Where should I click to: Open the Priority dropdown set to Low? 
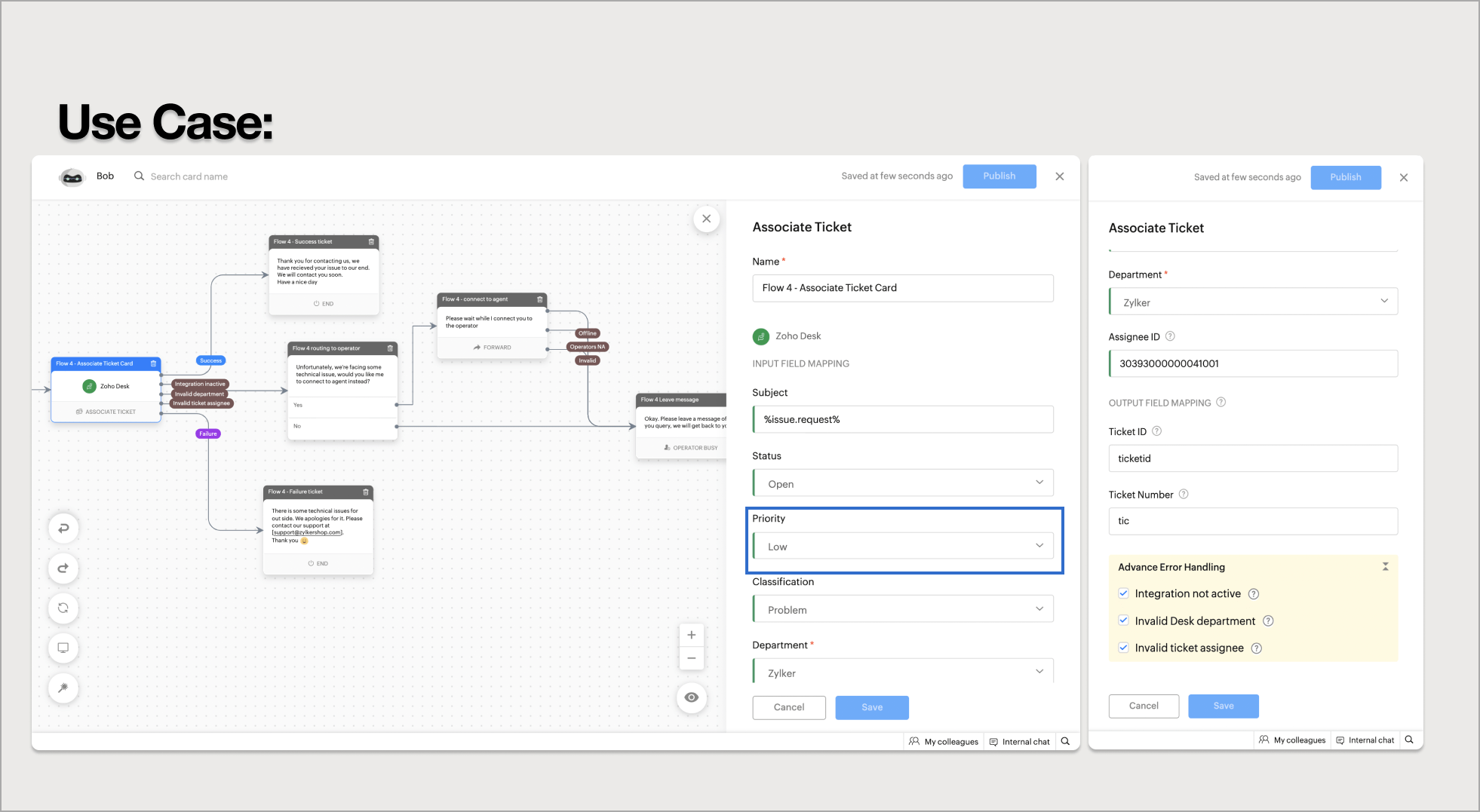pyautogui.click(x=903, y=545)
